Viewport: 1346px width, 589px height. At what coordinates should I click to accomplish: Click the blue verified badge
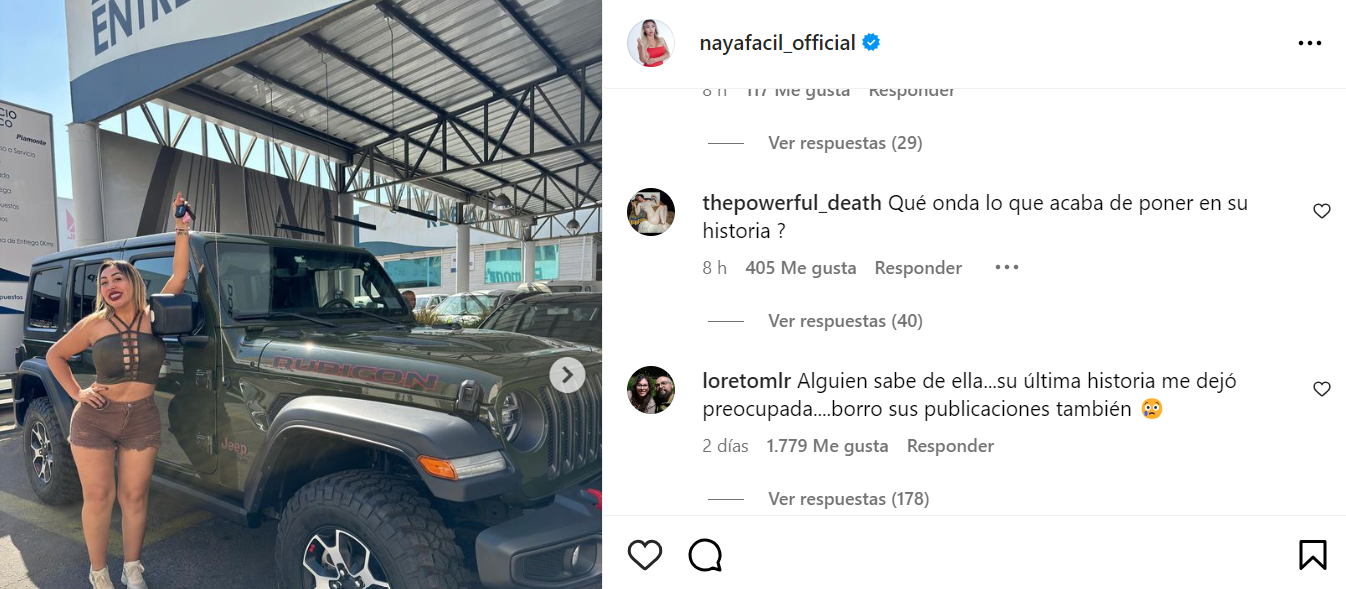click(x=872, y=43)
